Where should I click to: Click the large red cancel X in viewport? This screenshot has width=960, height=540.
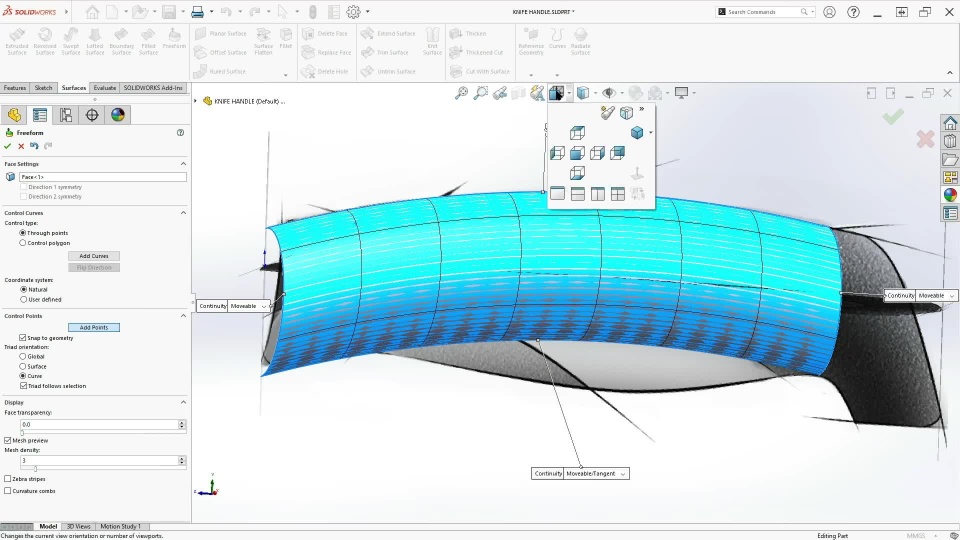click(x=925, y=139)
